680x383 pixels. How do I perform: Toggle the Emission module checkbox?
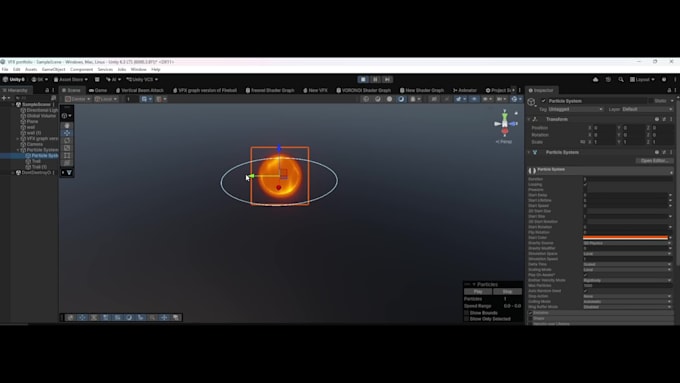click(x=530, y=313)
